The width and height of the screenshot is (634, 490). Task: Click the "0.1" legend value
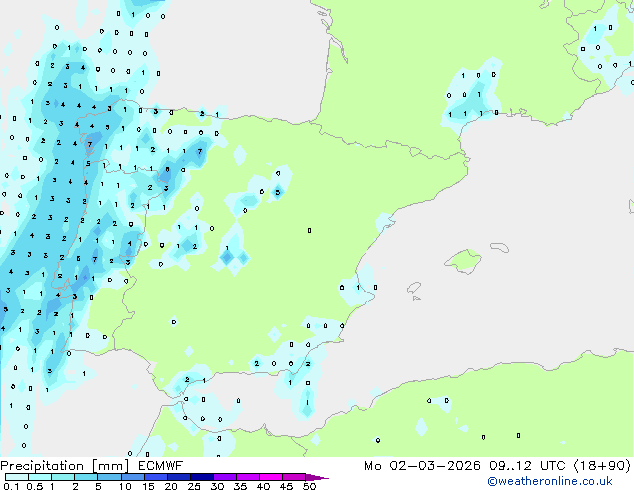pyautogui.click(x=11, y=486)
